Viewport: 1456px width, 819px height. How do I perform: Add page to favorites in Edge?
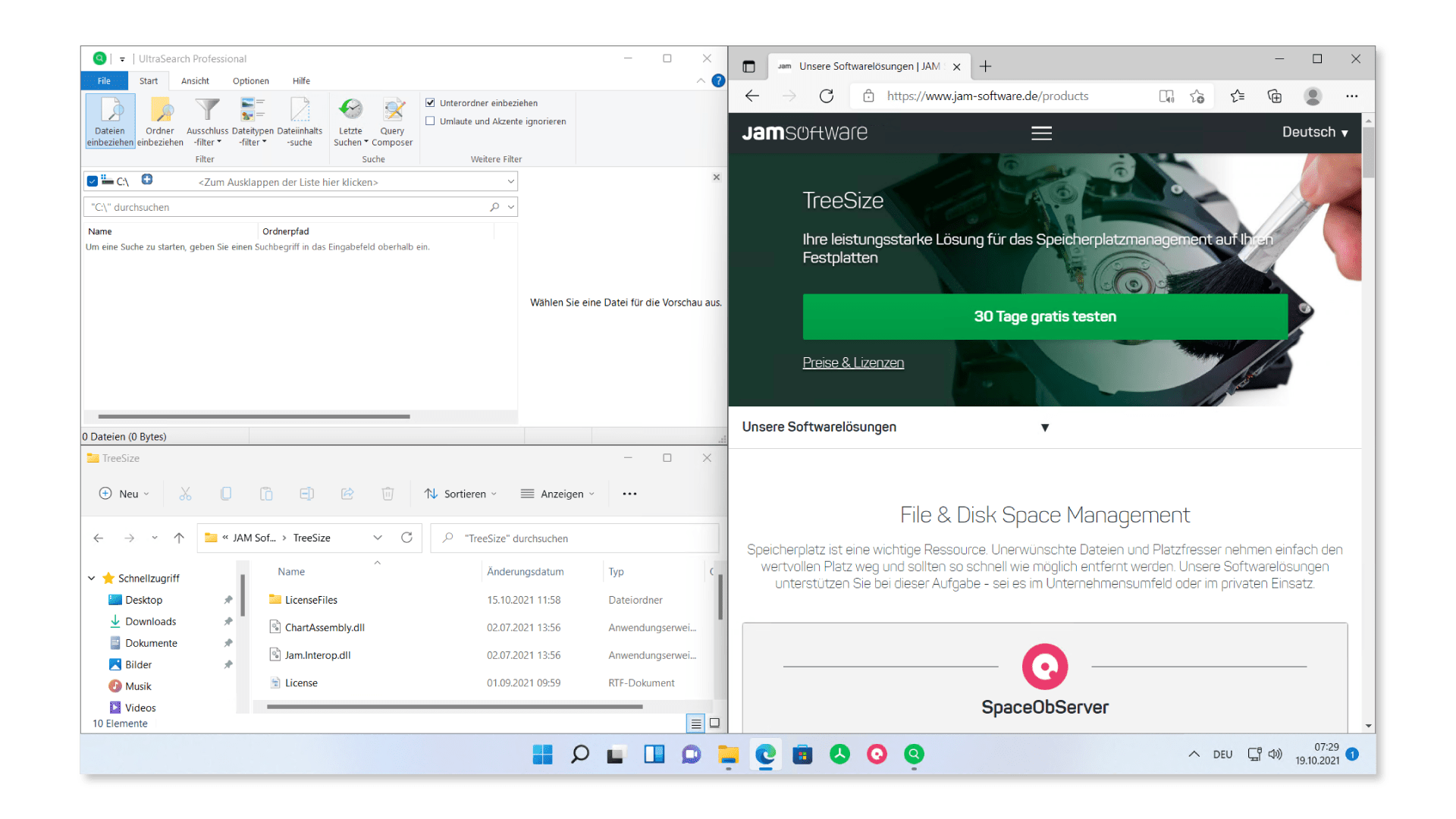[x=1197, y=96]
